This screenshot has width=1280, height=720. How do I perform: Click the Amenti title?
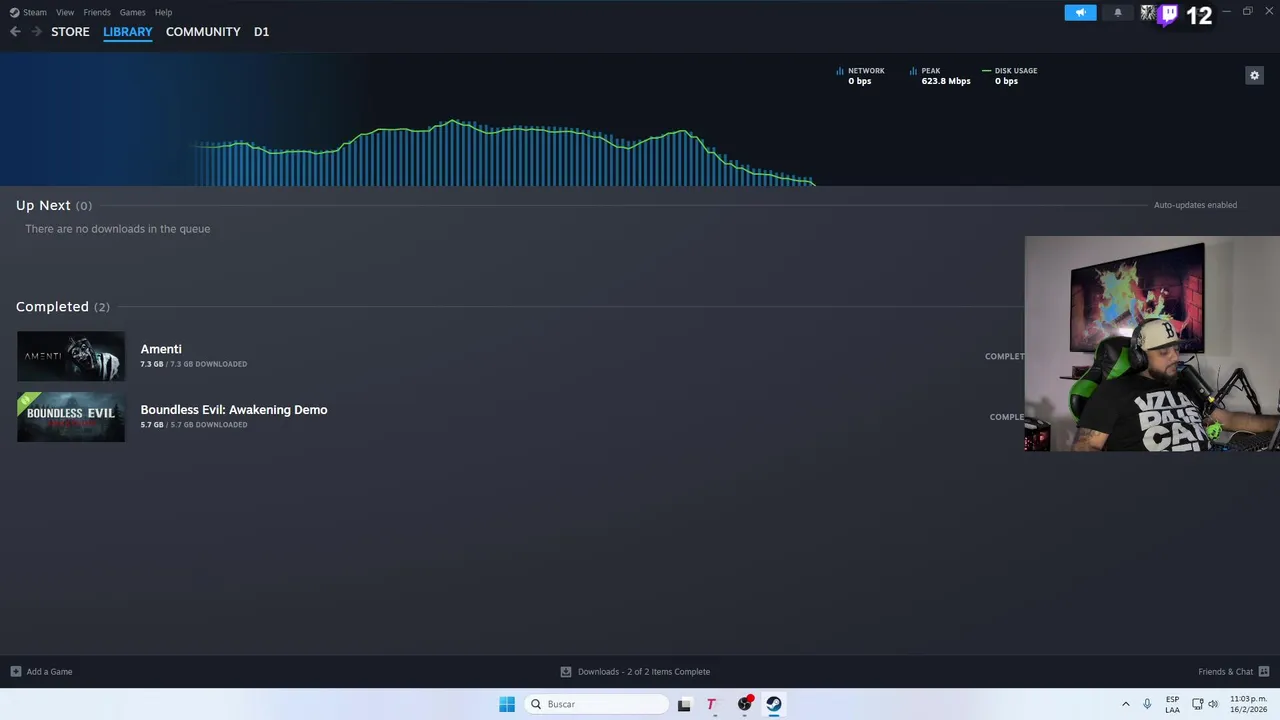[161, 349]
